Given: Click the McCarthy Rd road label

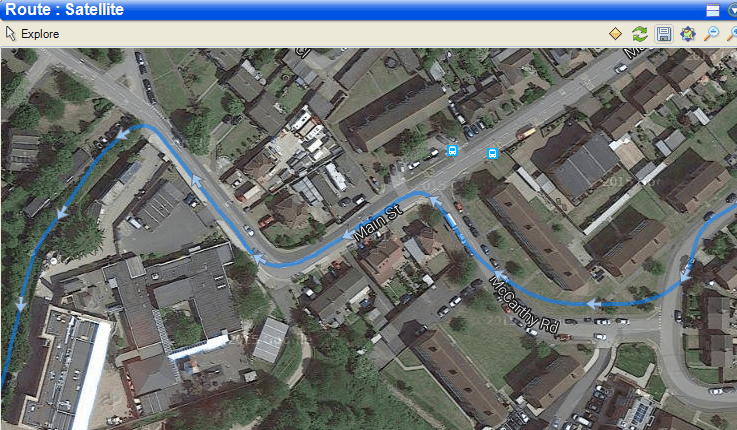Looking at the screenshot, I should tap(524, 305).
